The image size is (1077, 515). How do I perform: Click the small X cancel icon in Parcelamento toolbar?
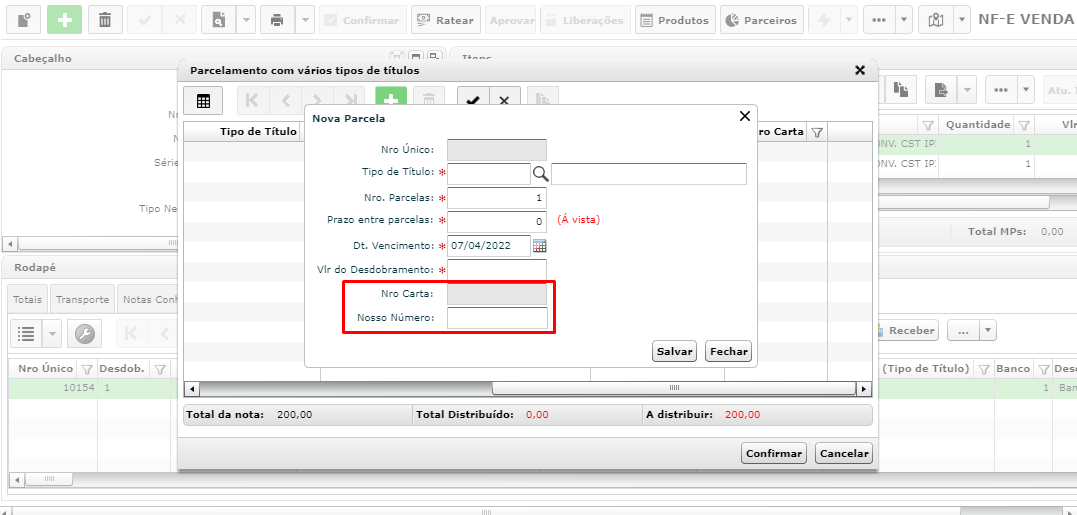(504, 101)
